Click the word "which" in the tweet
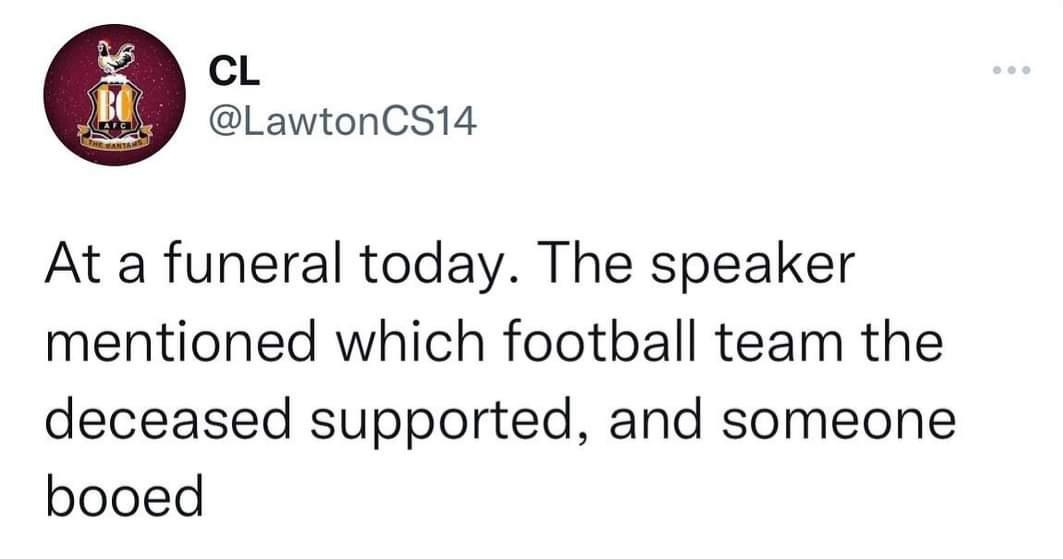Image resolution: width=1063 pixels, height=559 pixels. 410,341
